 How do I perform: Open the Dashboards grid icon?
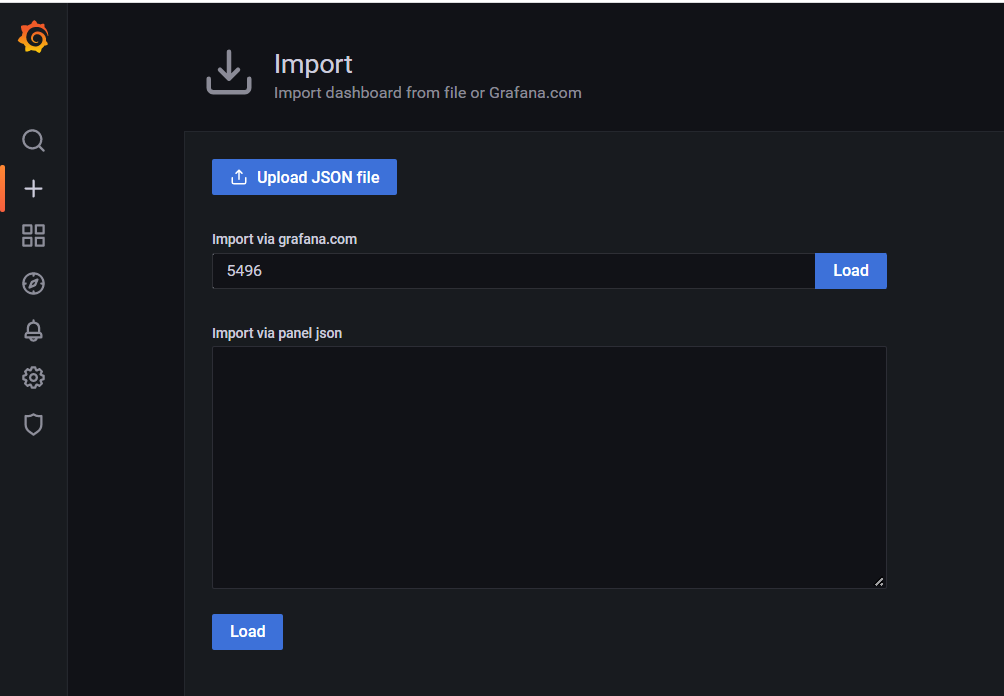33,236
